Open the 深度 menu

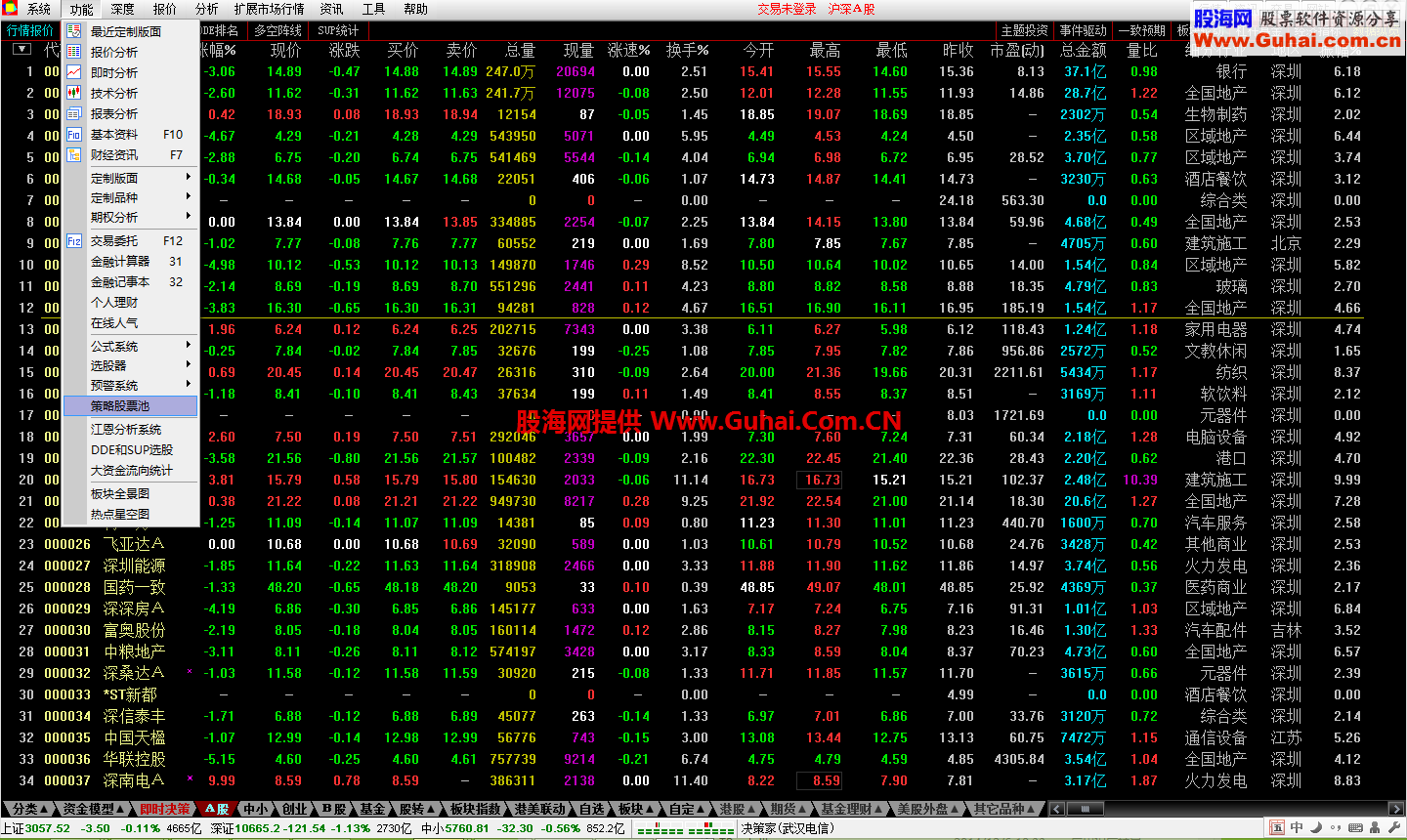tap(122, 9)
